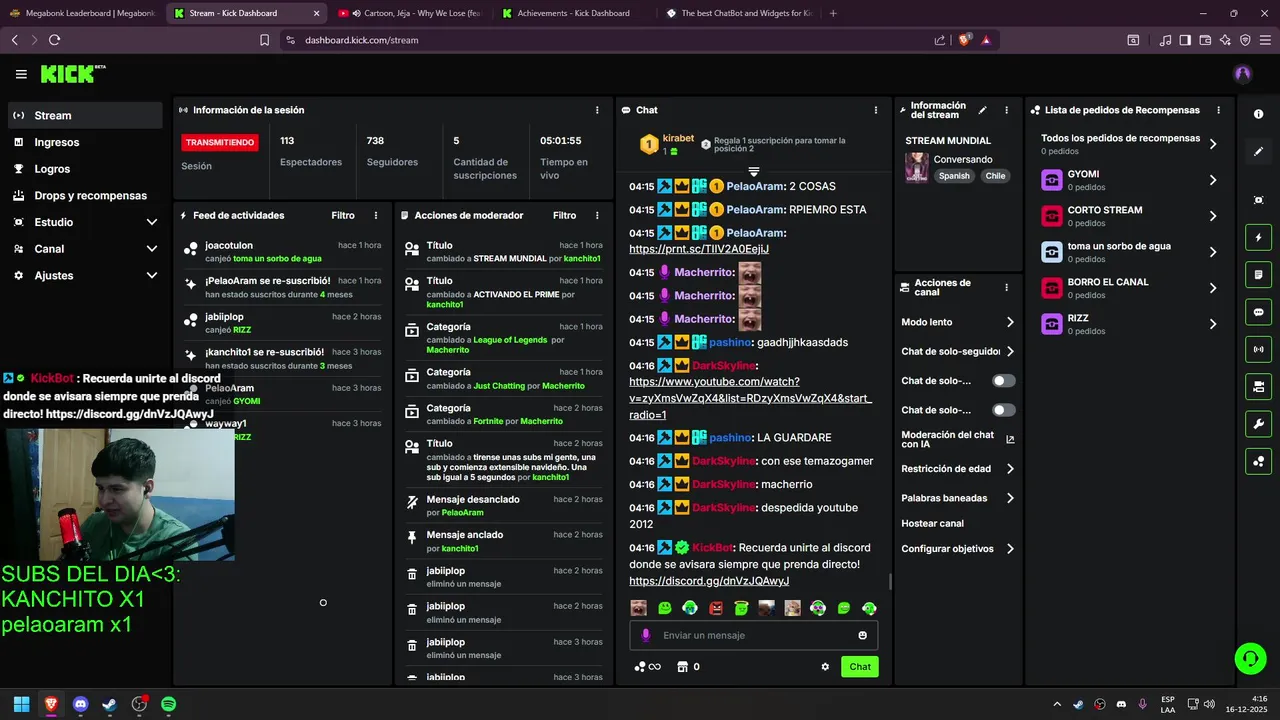Open Brave Leo AI sparkle icon
The image size is (1280, 720).
click(x=1226, y=40)
